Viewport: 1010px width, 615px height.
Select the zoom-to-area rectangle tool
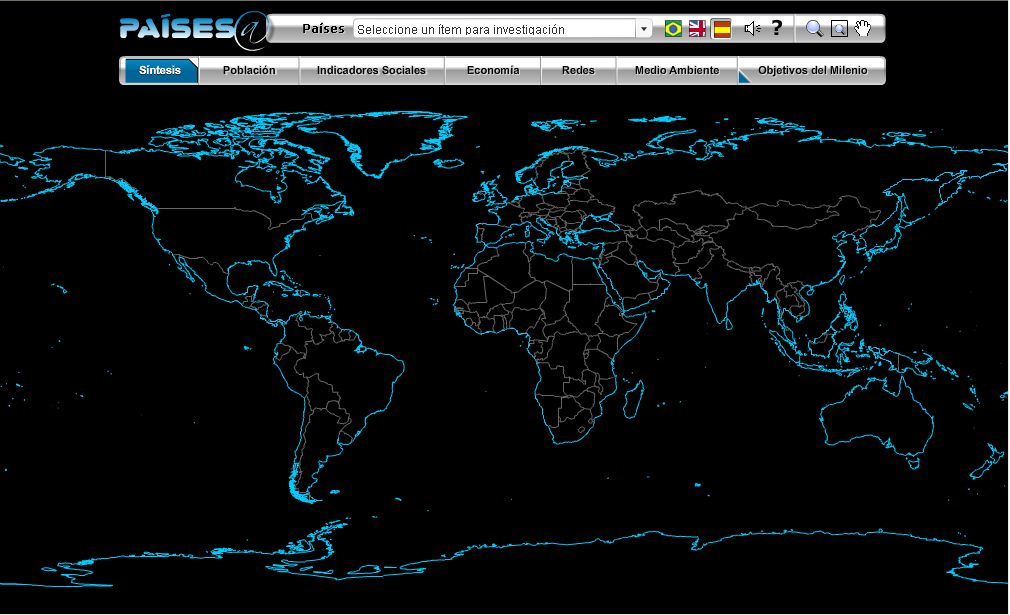839,29
